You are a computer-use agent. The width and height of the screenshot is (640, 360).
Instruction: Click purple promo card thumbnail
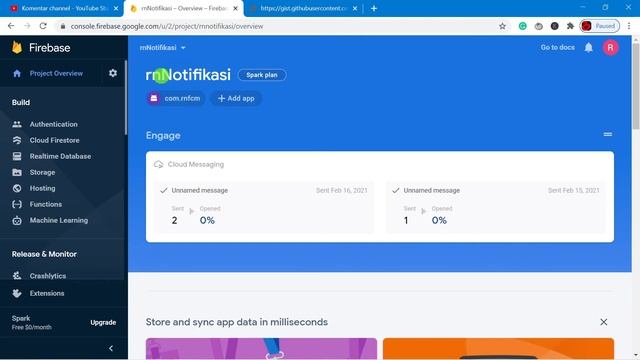point(261,349)
